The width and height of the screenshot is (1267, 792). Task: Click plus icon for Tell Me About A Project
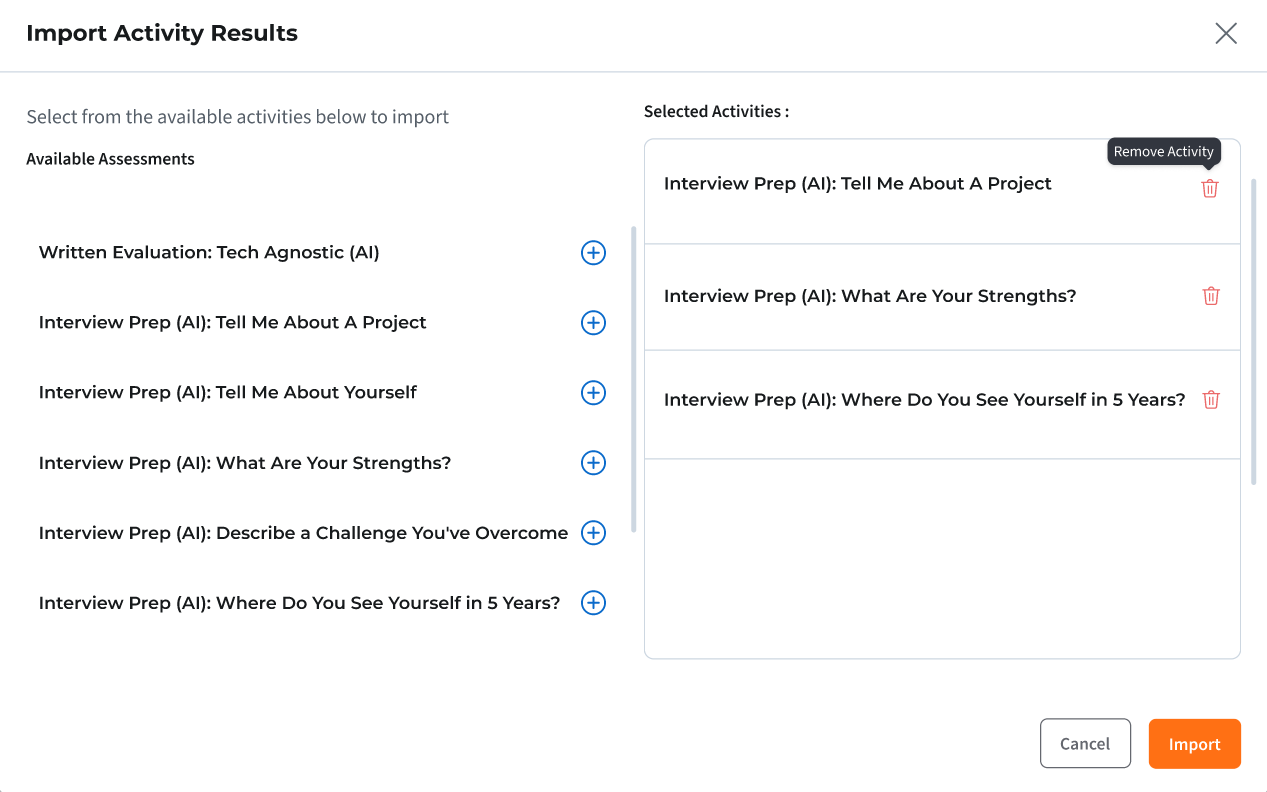point(593,323)
